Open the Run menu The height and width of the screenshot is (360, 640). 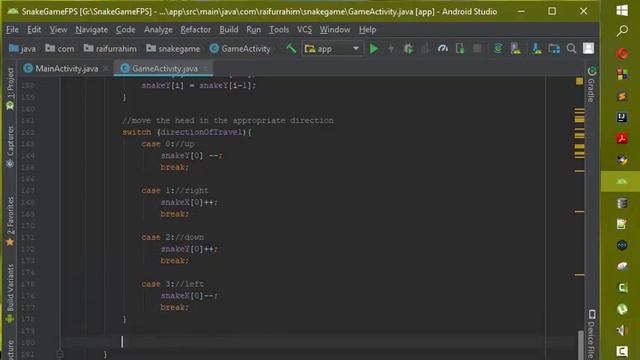pyautogui.click(x=253, y=29)
